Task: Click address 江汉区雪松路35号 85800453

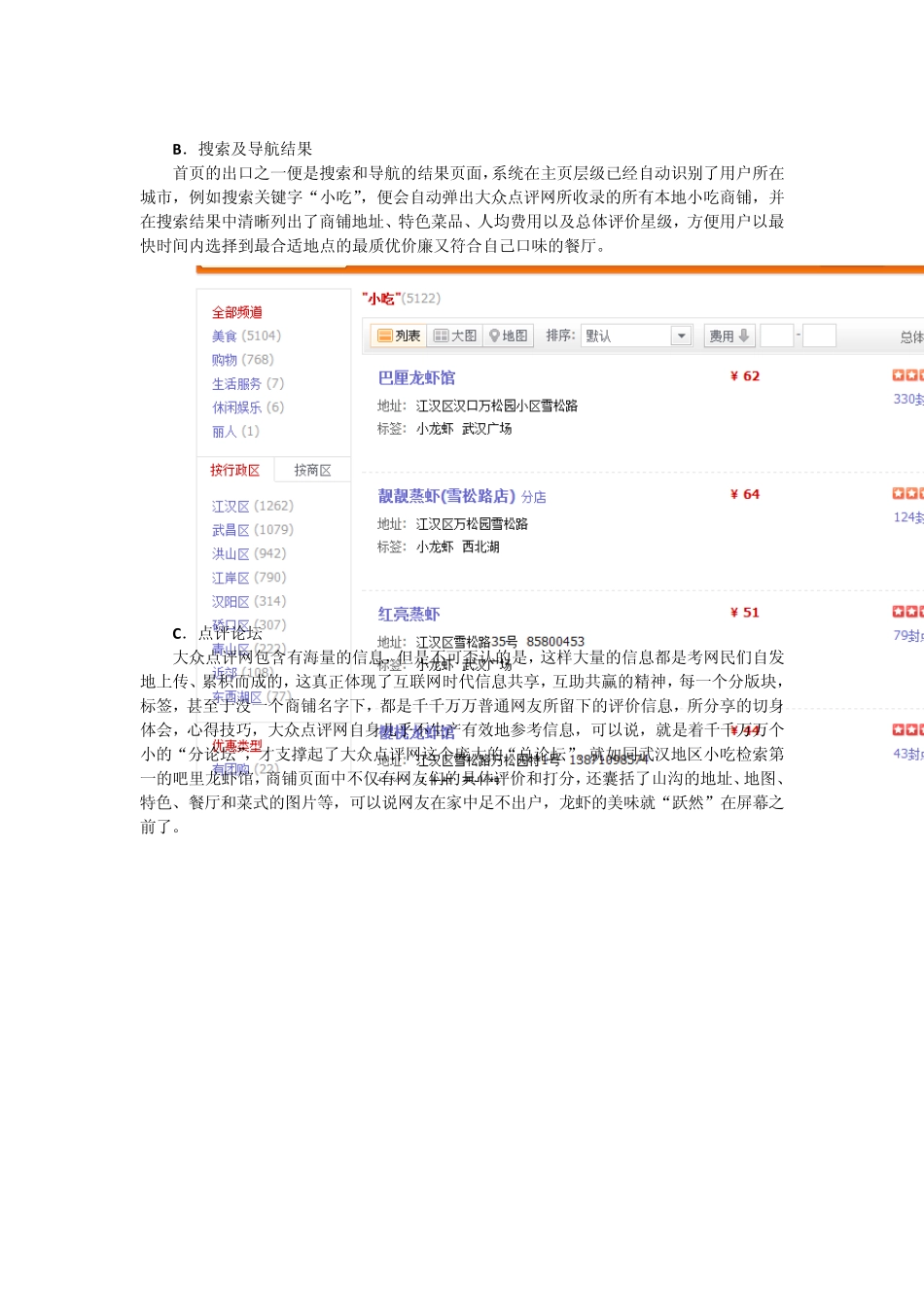Action: [x=500, y=642]
